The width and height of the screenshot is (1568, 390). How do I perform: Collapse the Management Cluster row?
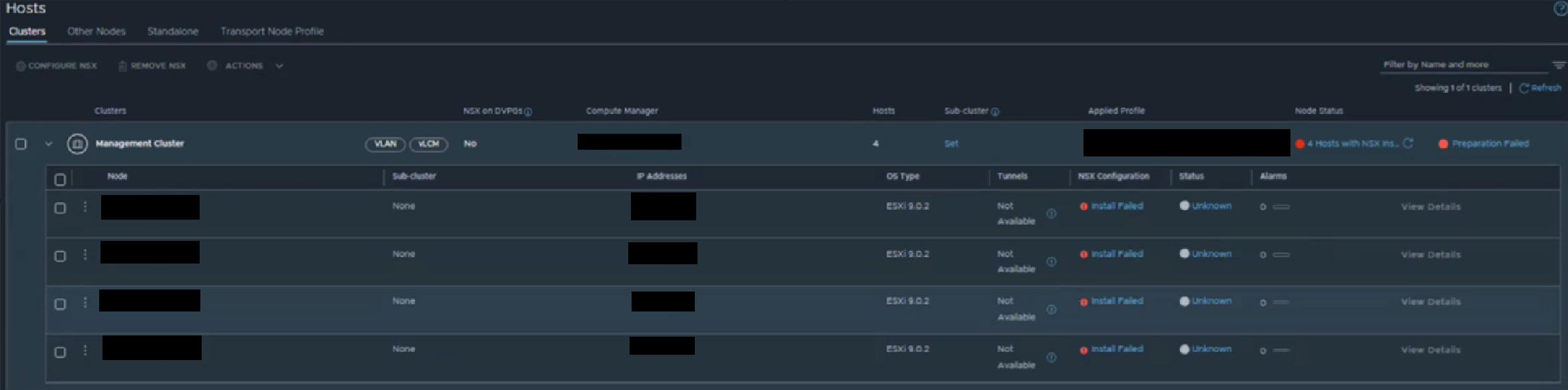click(49, 144)
